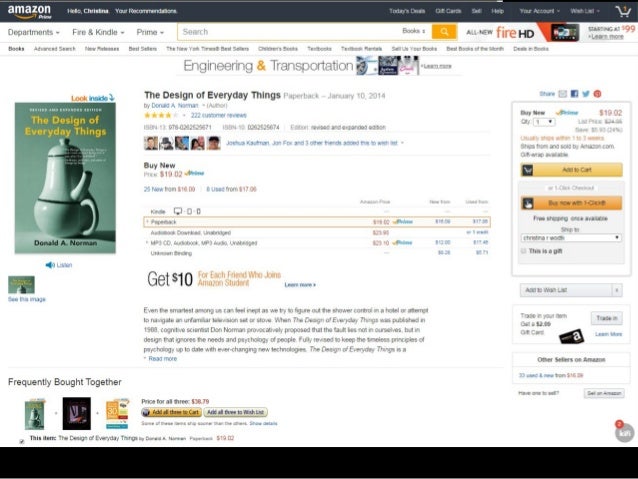
Task: Click the Look inside arrow badge
Action: pyautogui.click(x=93, y=98)
